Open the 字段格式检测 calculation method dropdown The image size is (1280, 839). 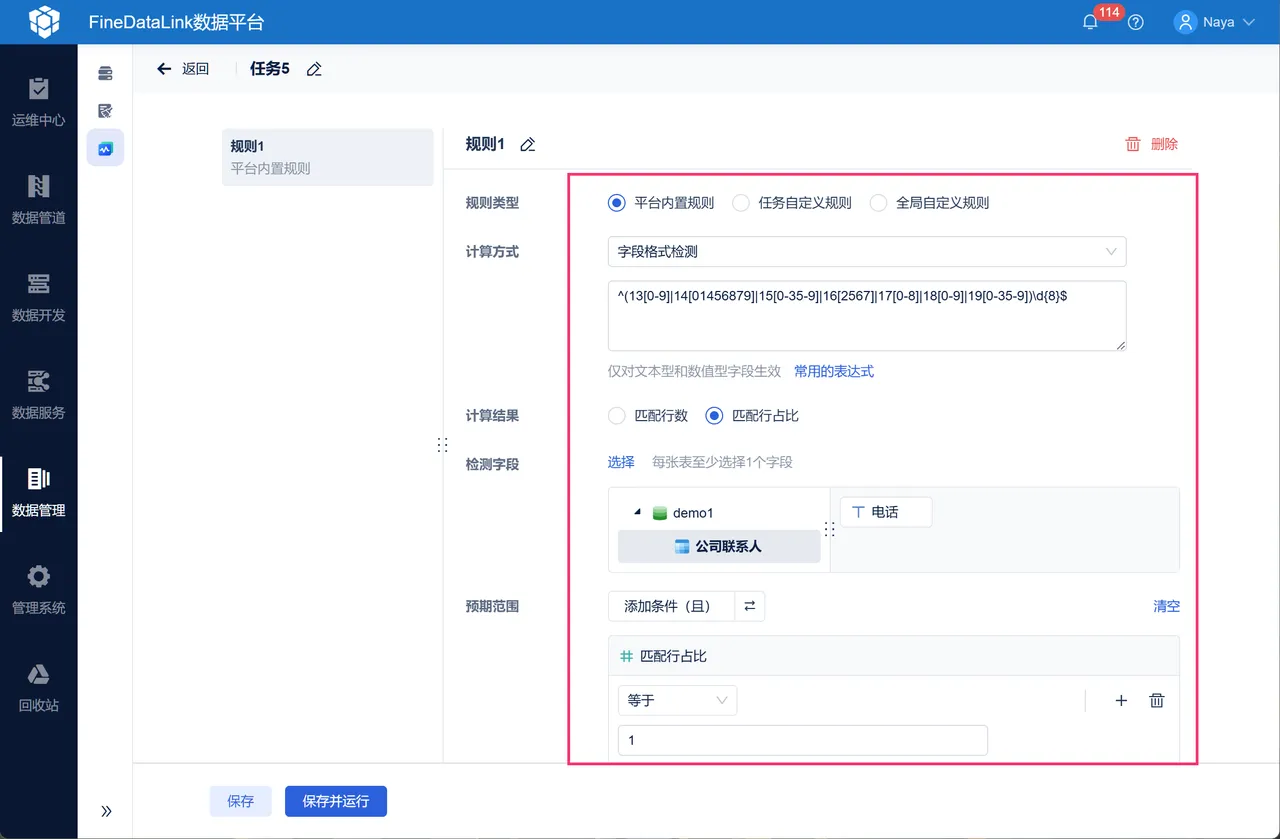(867, 252)
